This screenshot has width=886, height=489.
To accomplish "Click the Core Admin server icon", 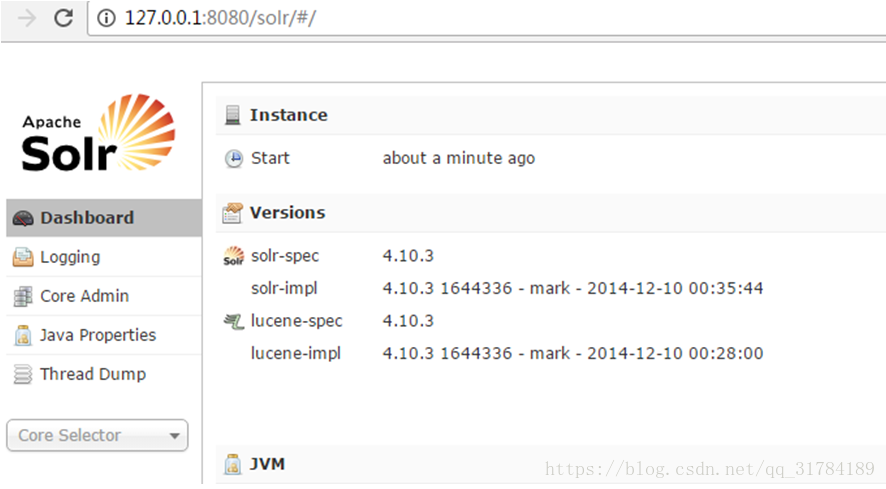I will coord(23,296).
